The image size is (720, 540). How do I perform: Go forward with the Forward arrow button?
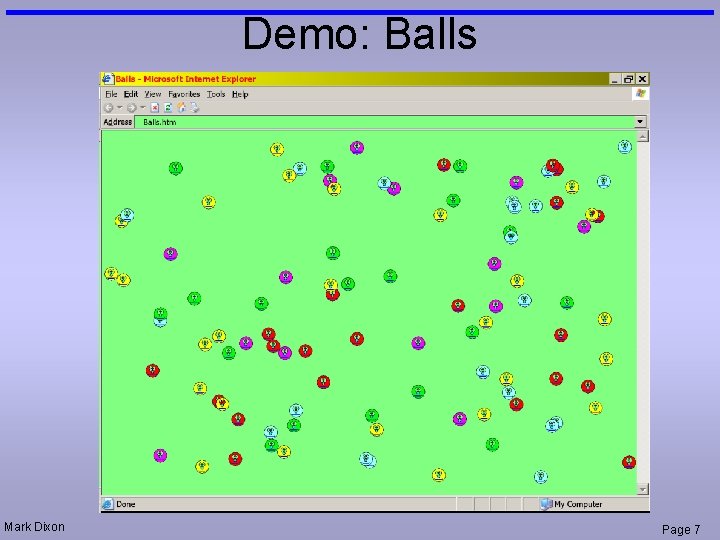pos(132,108)
